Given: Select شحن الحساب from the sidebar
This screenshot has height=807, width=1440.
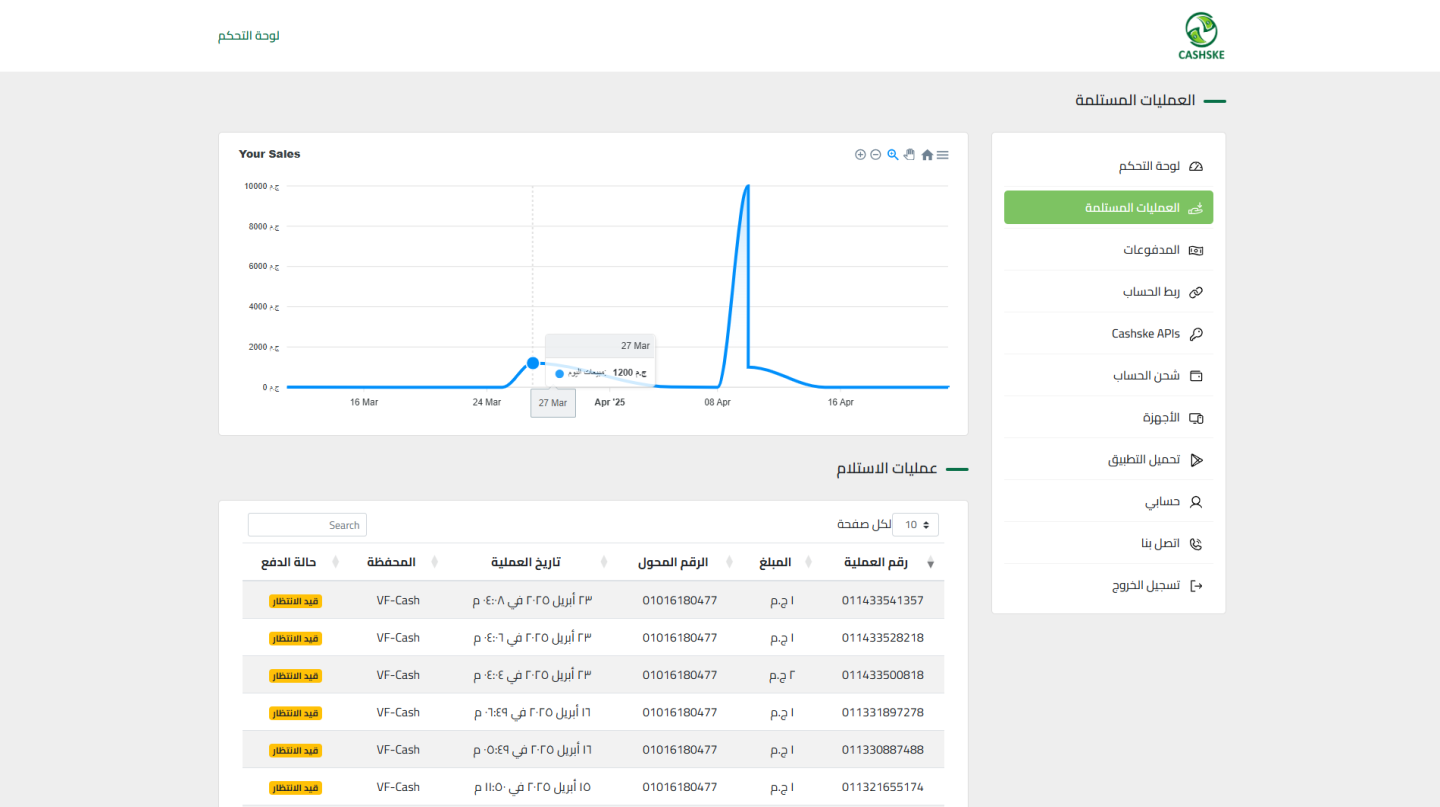Looking at the screenshot, I should pyautogui.click(x=1146, y=376).
